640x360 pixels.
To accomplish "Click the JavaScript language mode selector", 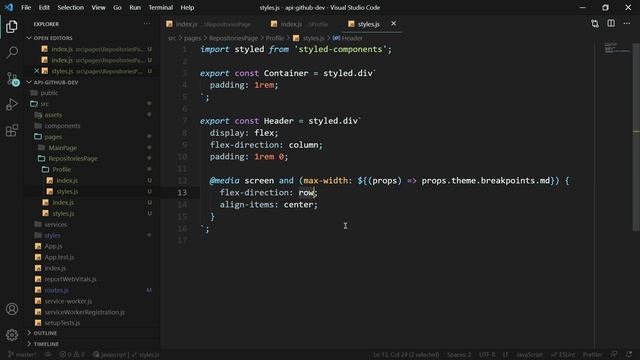I will click(x=529, y=355).
